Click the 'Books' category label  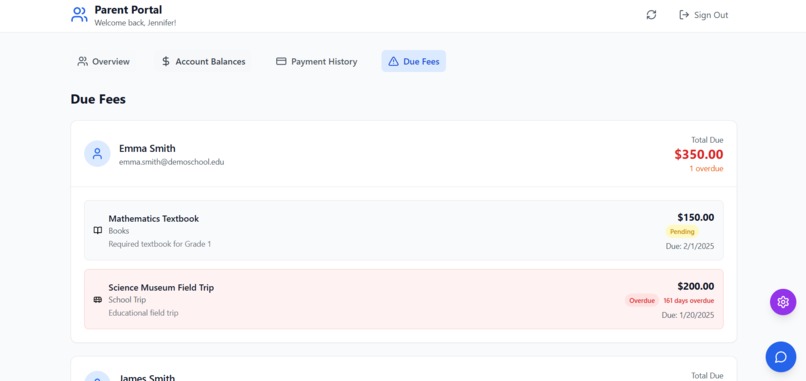[119, 231]
